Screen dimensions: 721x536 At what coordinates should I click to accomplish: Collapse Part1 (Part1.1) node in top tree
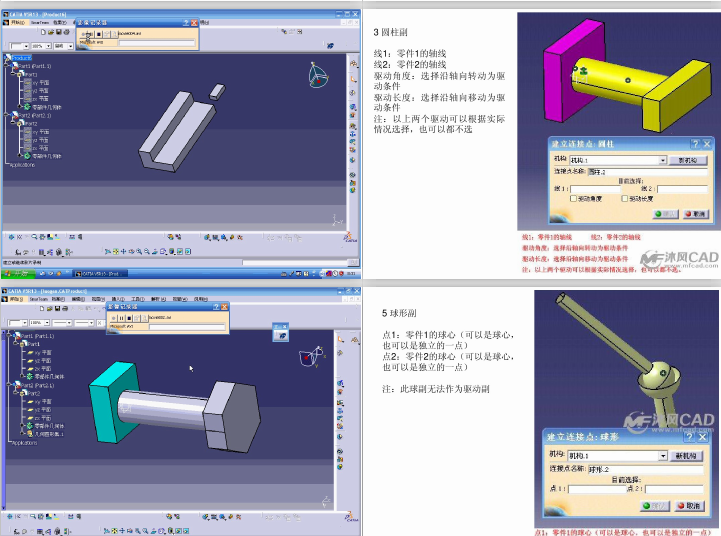8,66
